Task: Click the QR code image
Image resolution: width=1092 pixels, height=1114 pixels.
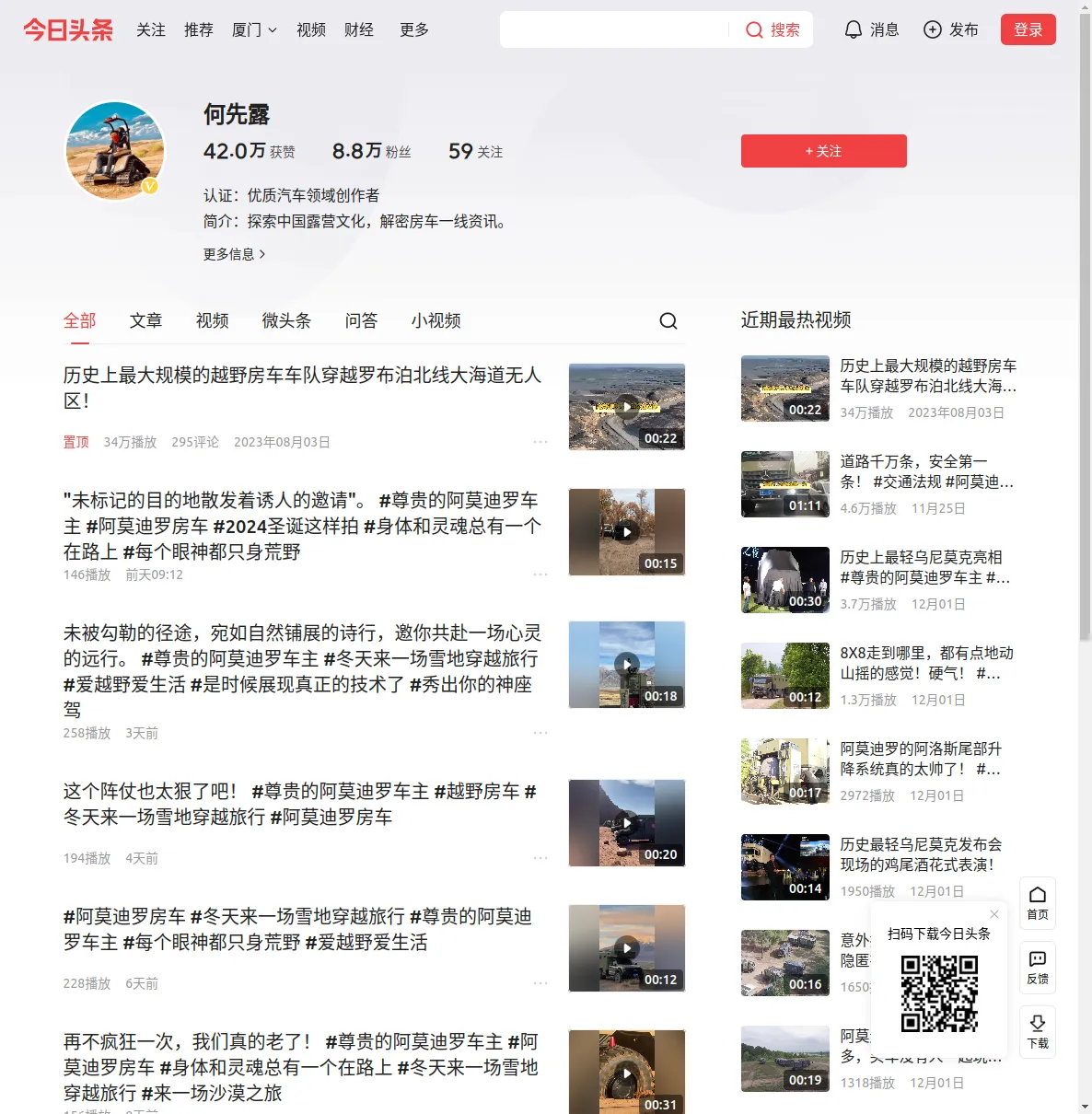Action: (x=939, y=993)
